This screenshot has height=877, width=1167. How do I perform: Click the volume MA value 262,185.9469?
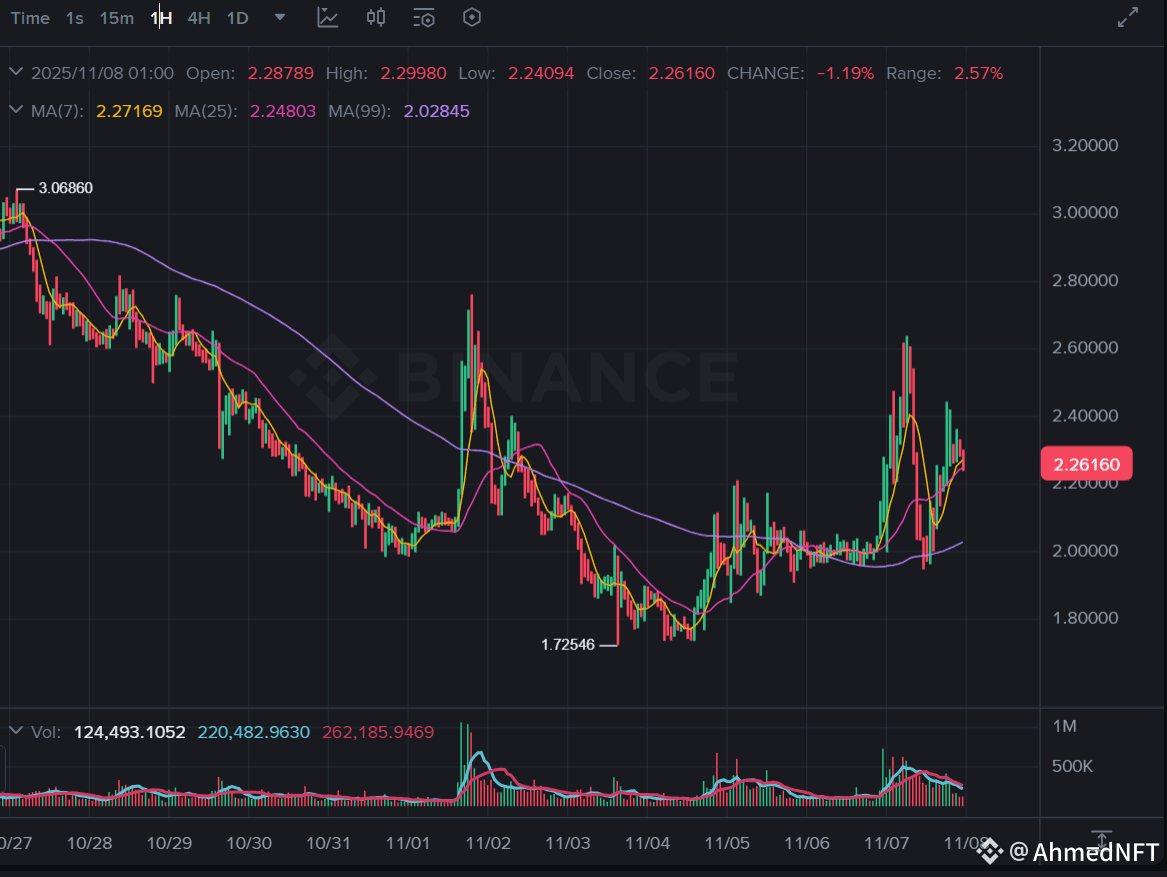click(x=378, y=732)
